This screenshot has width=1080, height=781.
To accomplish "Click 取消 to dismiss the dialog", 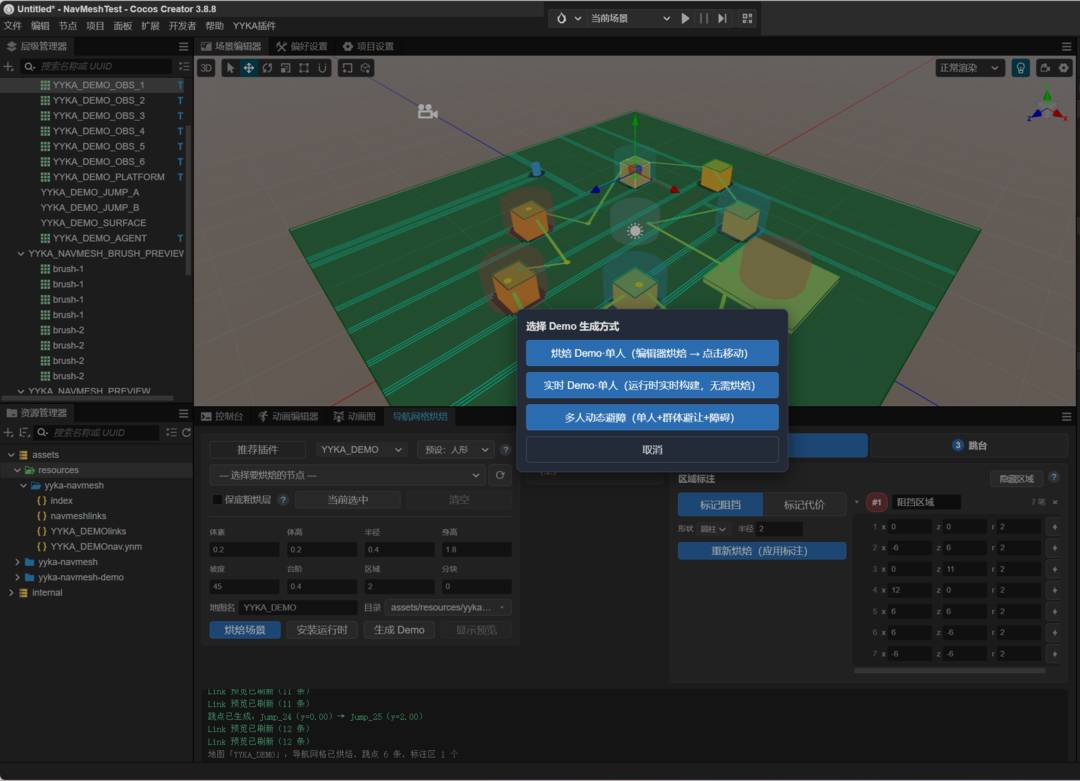I will tap(652, 450).
